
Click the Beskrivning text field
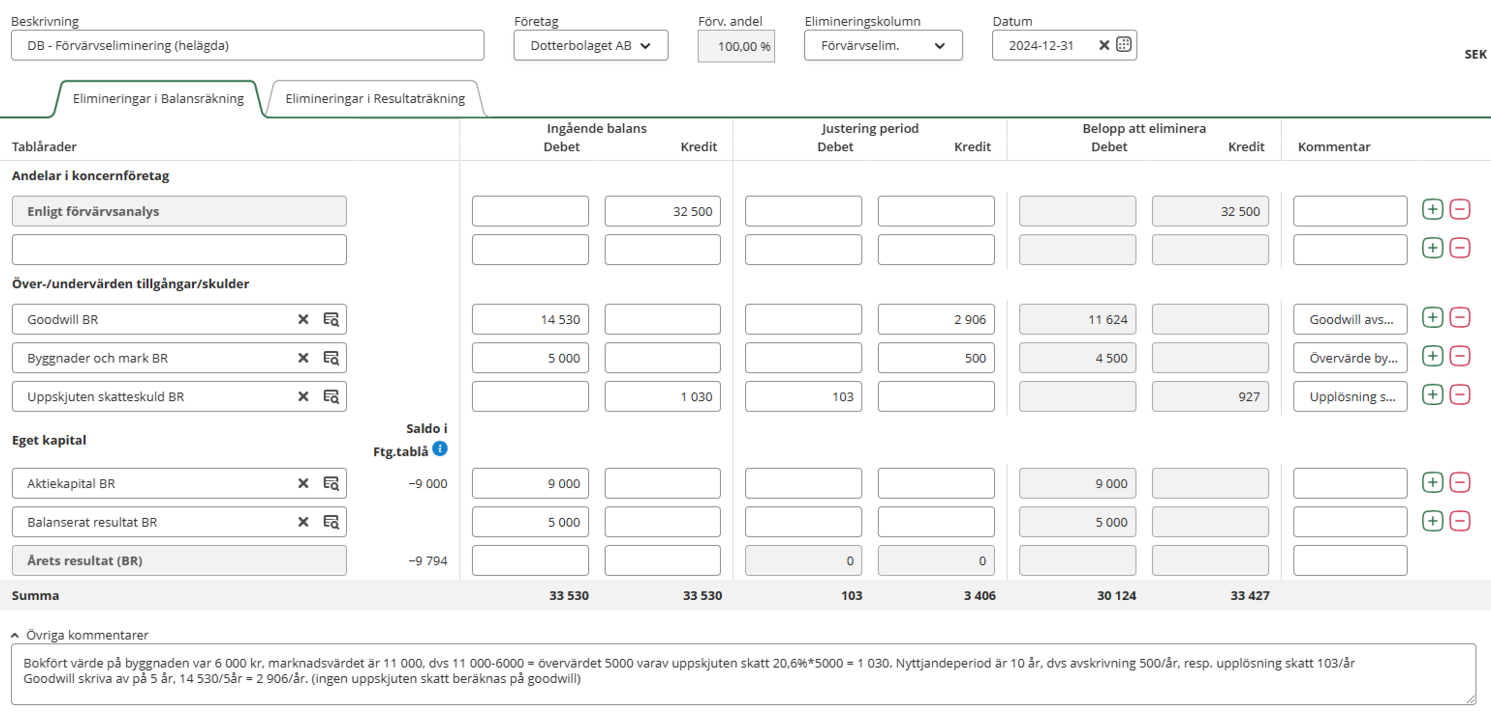pos(247,45)
